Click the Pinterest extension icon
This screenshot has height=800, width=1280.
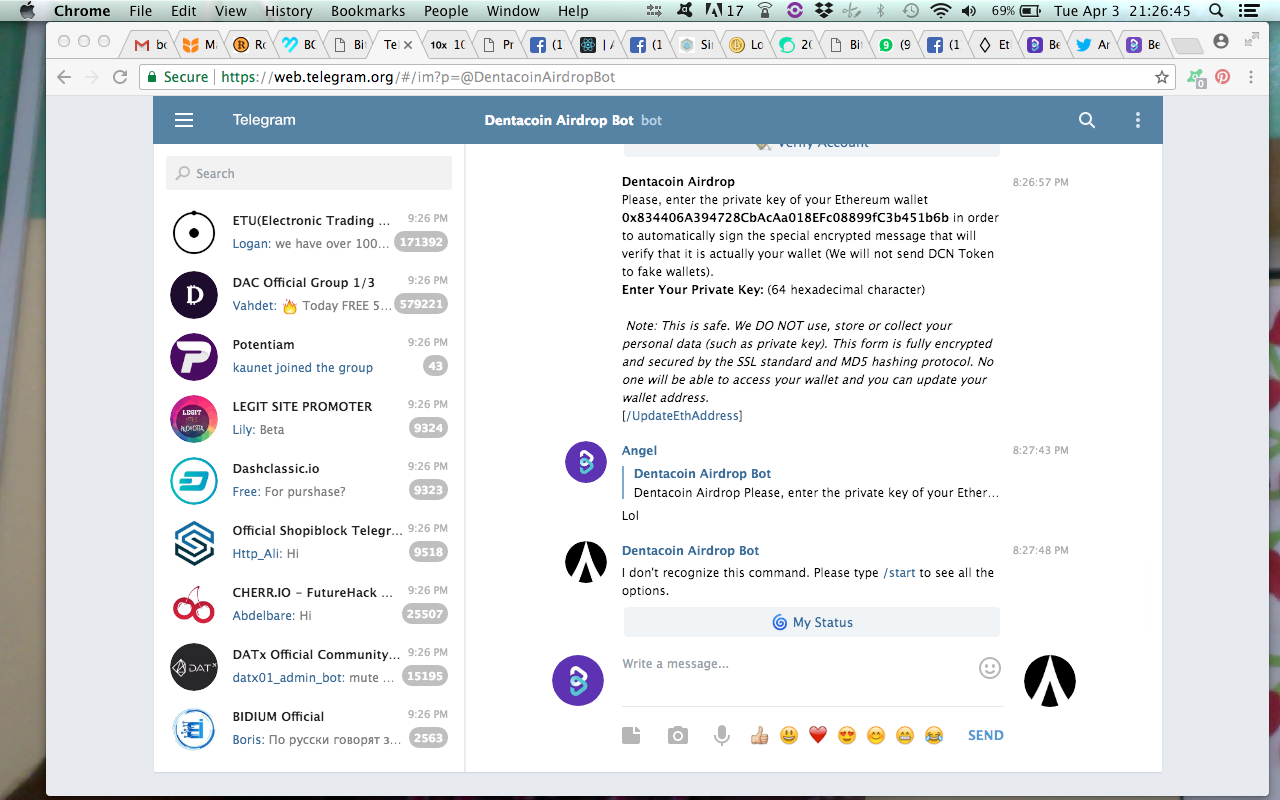(1222, 77)
